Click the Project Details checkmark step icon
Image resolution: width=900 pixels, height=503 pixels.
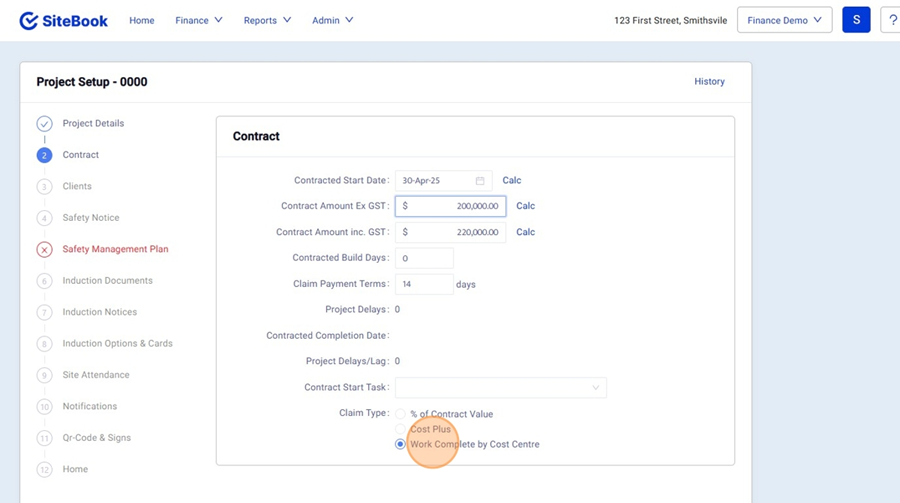point(44,124)
